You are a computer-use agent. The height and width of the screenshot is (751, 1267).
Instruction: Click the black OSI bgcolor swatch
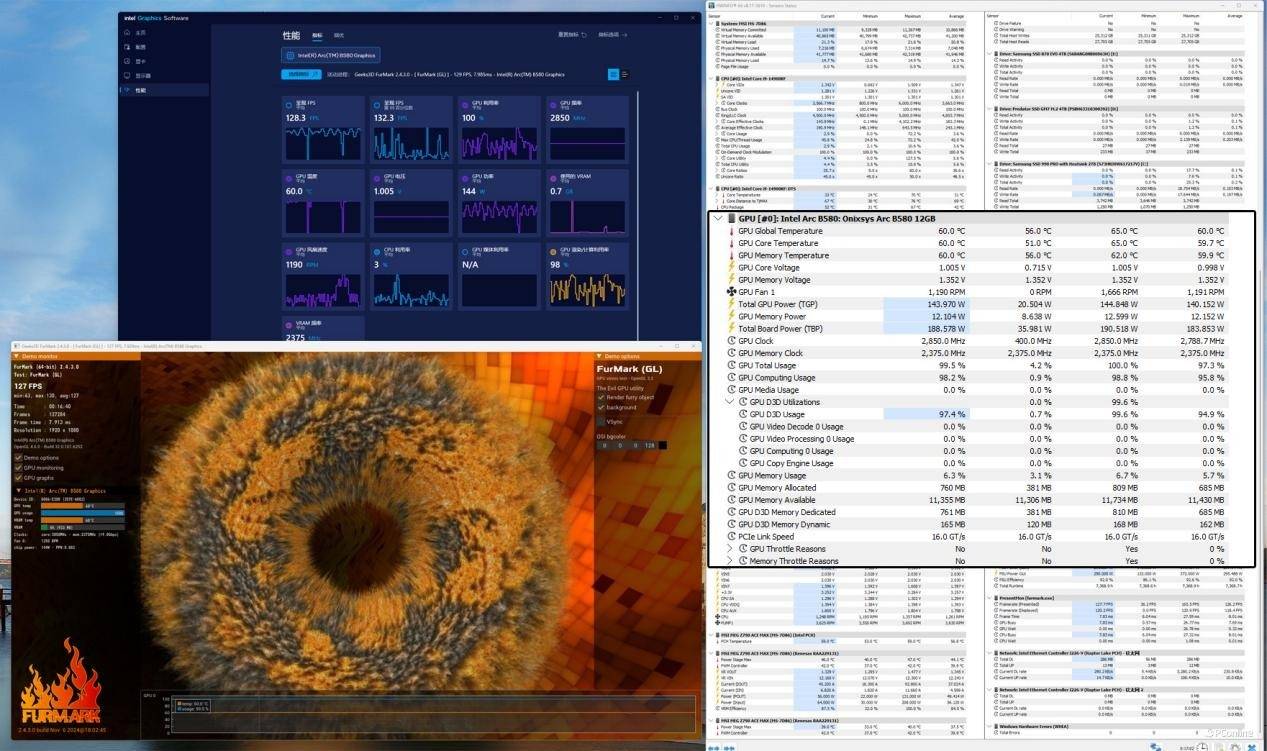click(x=662, y=445)
